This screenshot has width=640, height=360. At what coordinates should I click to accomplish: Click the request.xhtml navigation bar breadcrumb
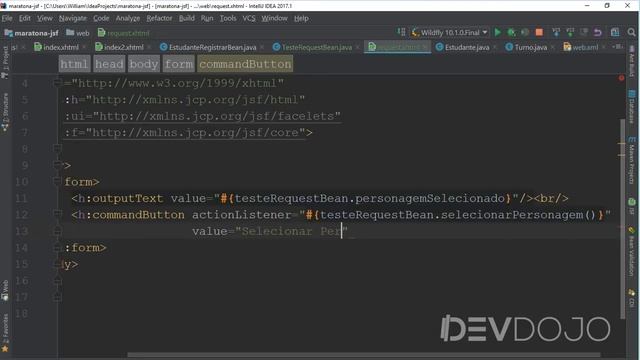pyautogui.click(x=124, y=33)
